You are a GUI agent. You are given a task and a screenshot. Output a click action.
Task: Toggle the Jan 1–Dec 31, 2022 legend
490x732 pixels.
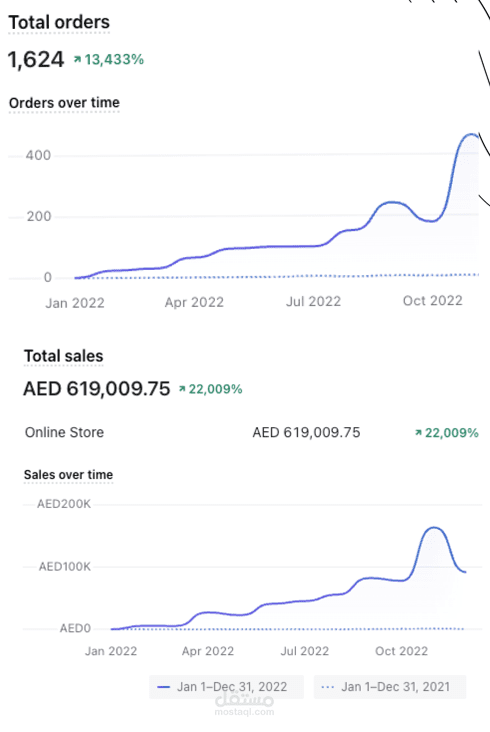226,687
